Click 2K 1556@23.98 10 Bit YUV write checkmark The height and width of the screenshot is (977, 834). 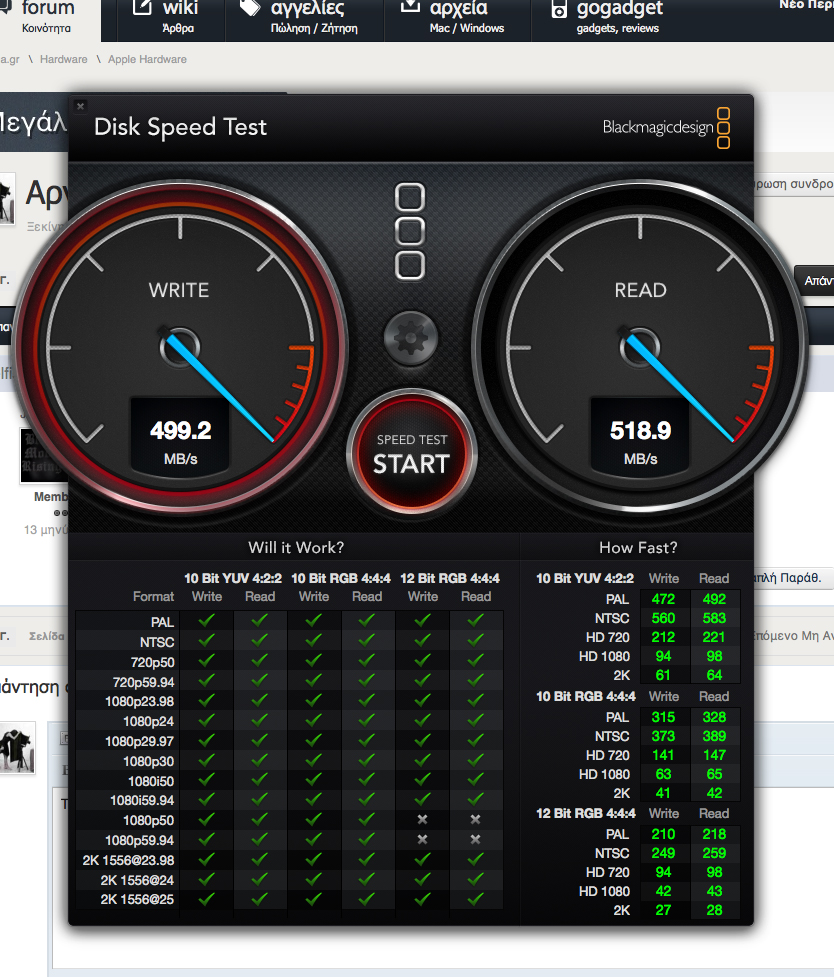coord(207,859)
